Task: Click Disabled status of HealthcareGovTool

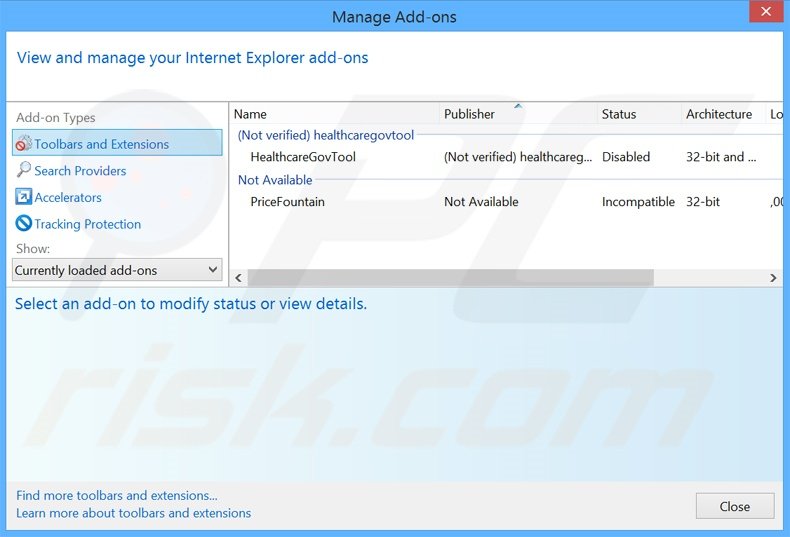Action: [626, 157]
